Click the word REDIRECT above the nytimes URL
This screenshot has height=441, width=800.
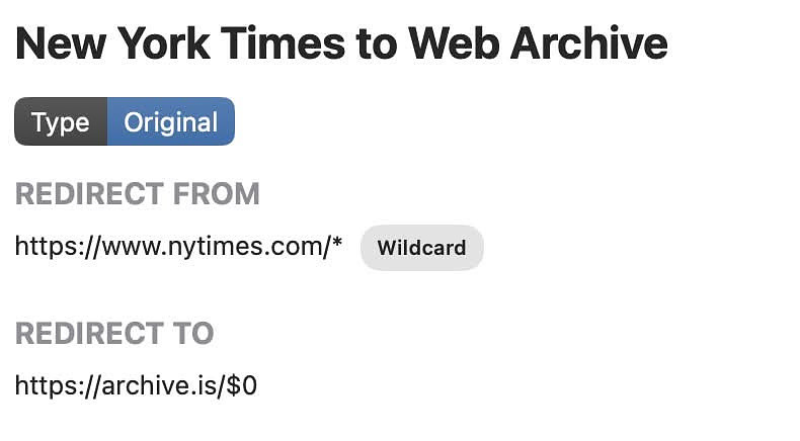click(x=89, y=194)
